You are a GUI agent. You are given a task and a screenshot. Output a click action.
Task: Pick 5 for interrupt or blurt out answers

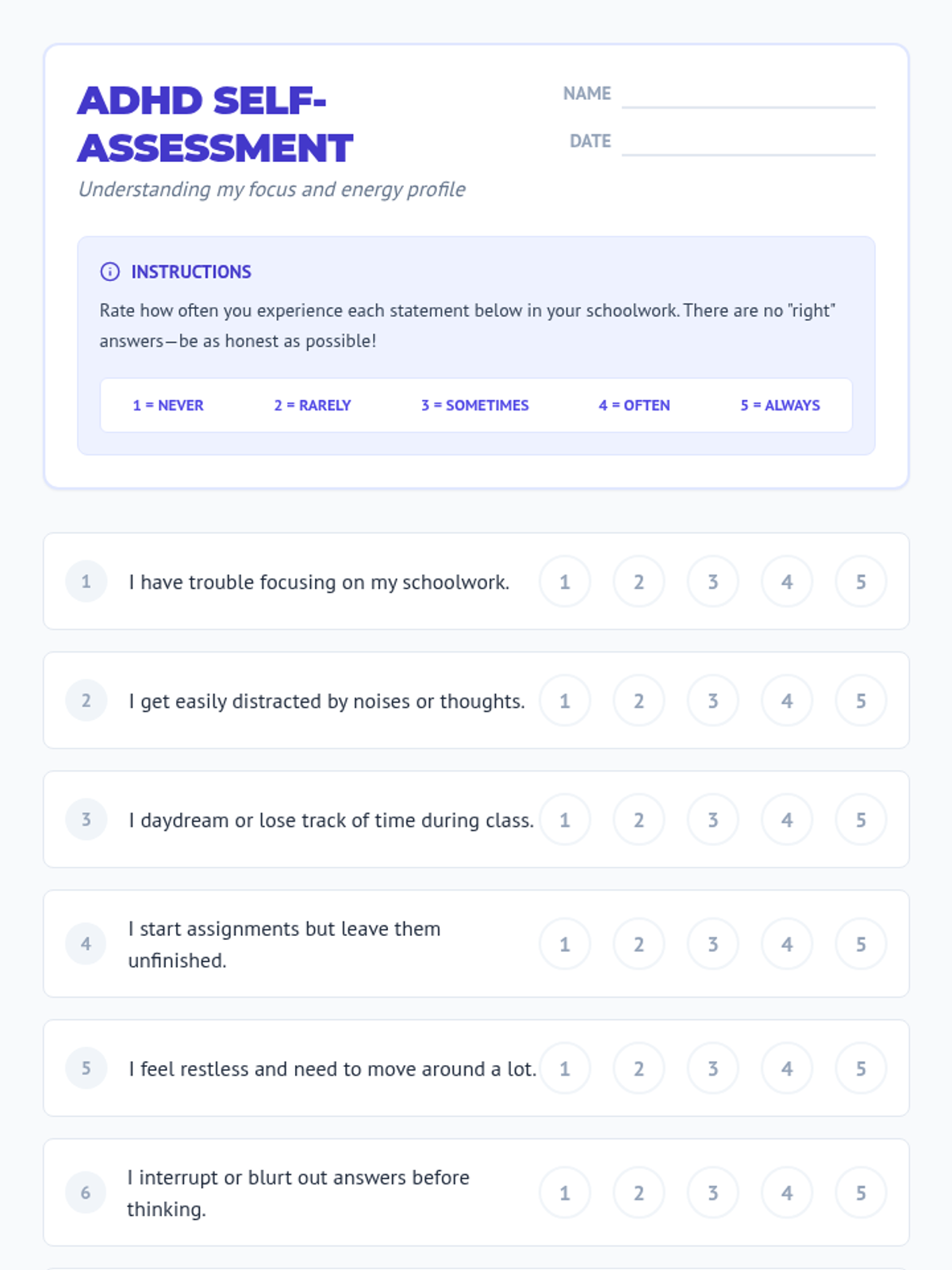tap(861, 1192)
